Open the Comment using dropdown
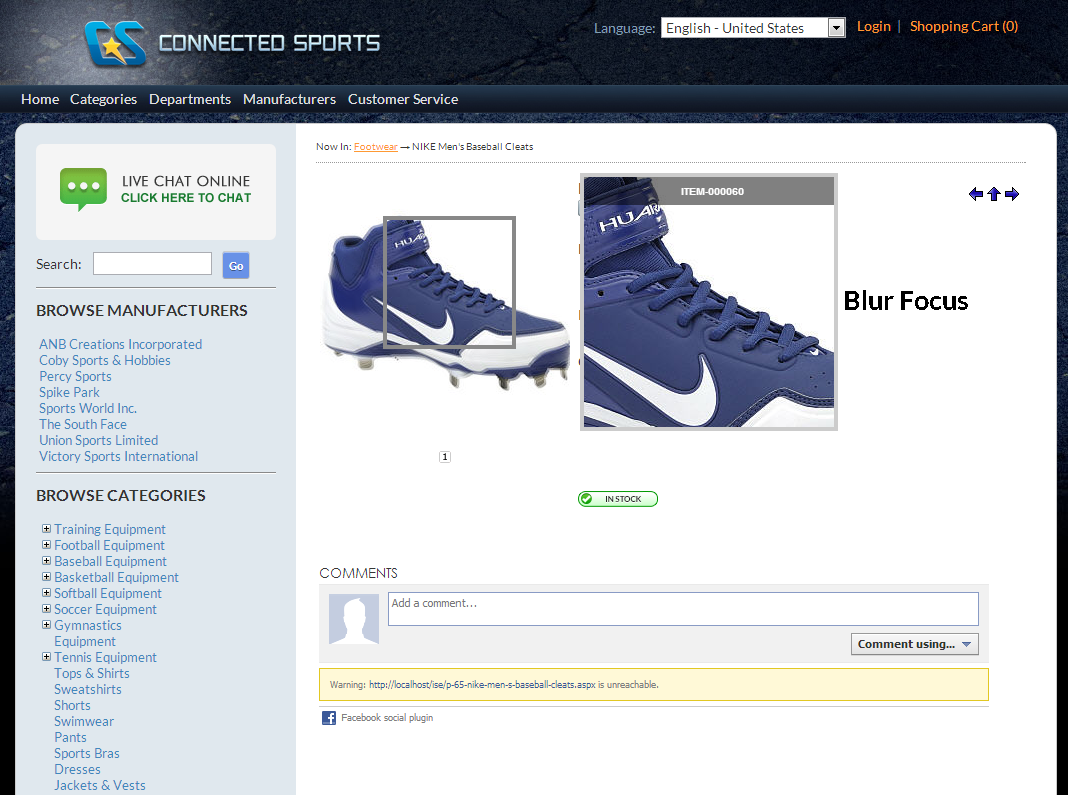The height and width of the screenshot is (795, 1068). click(914, 644)
